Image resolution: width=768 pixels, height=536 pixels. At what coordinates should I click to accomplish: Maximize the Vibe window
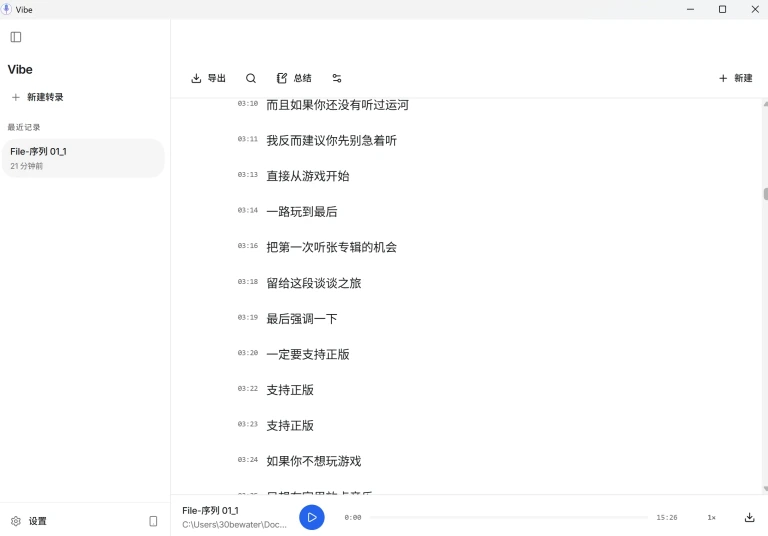[x=722, y=9]
